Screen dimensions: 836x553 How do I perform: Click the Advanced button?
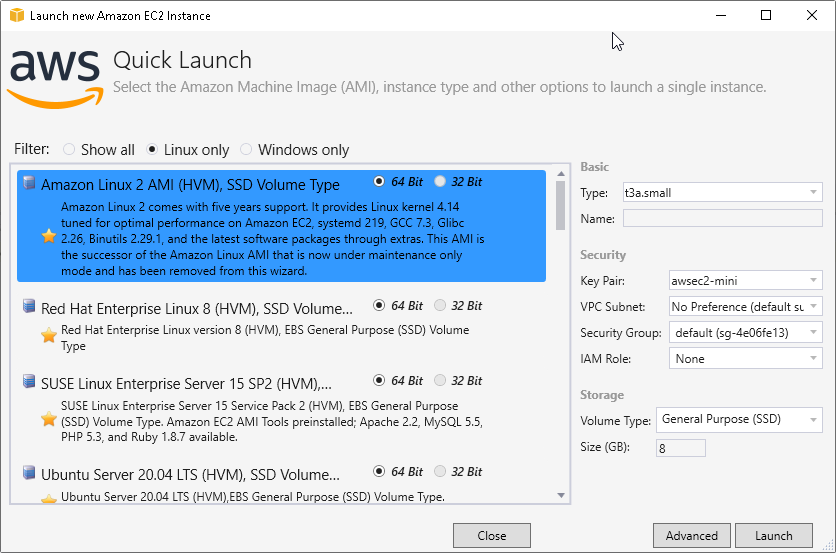click(x=692, y=535)
